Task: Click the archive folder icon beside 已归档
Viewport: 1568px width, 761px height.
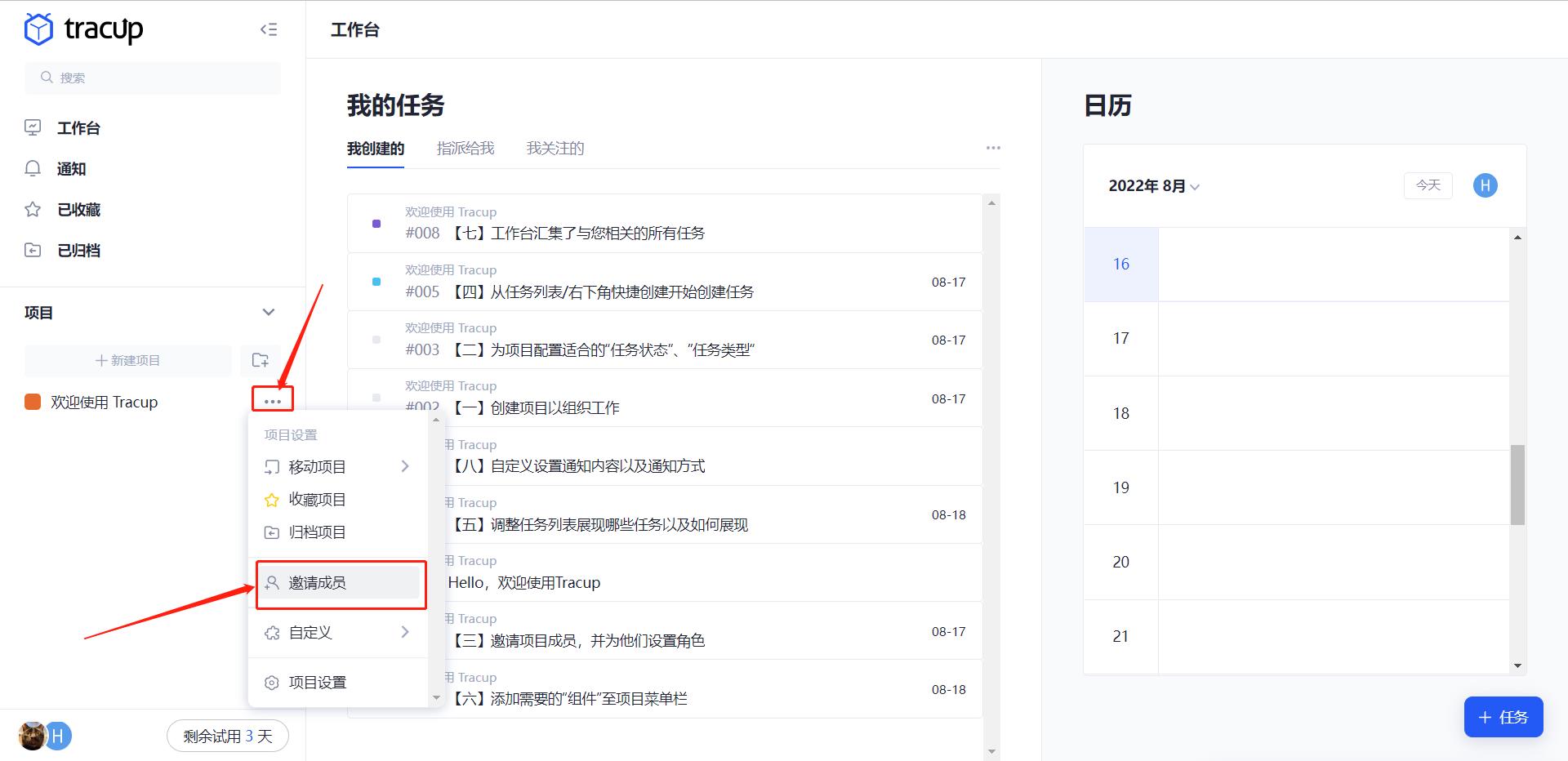Action: click(x=33, y=250)
